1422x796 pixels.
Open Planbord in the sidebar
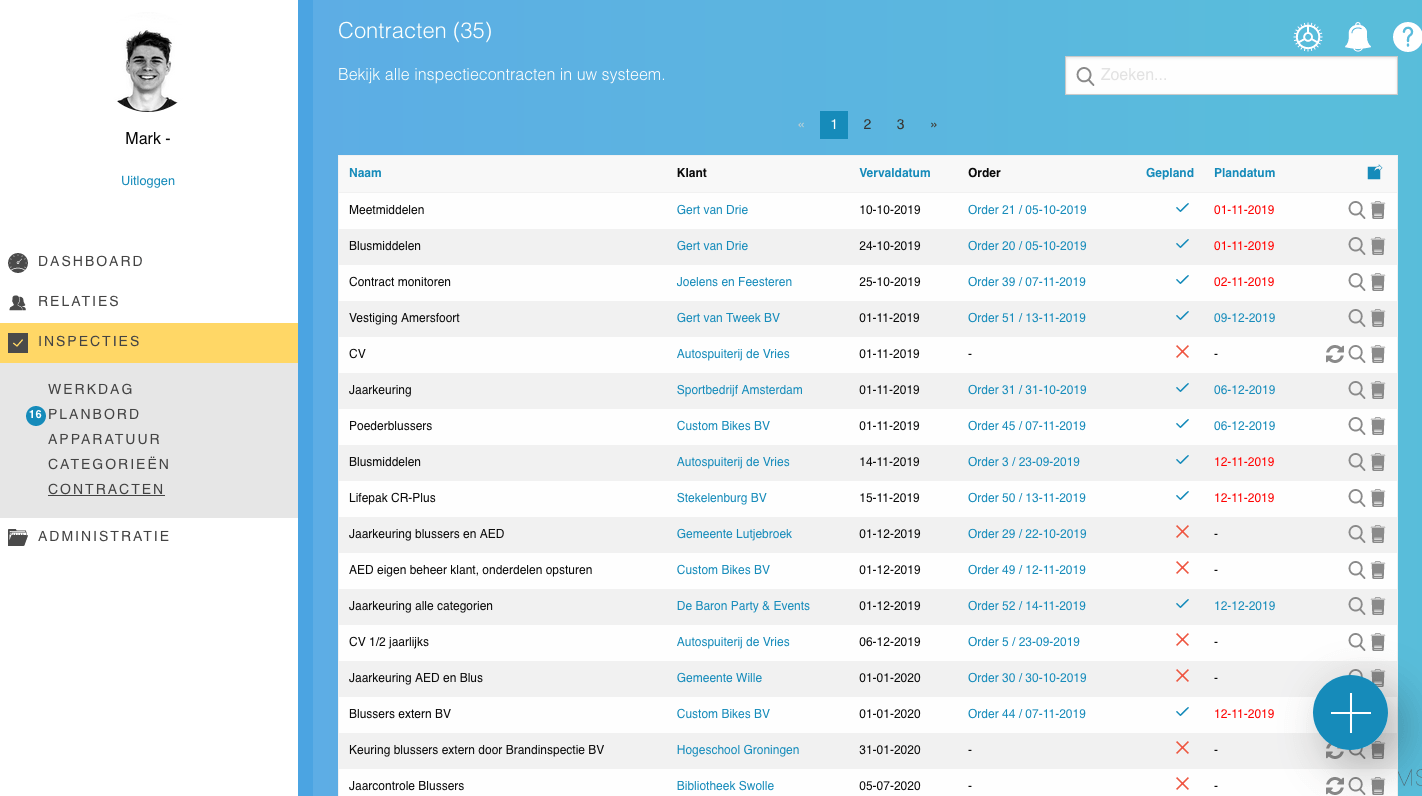tap(94, 414)
